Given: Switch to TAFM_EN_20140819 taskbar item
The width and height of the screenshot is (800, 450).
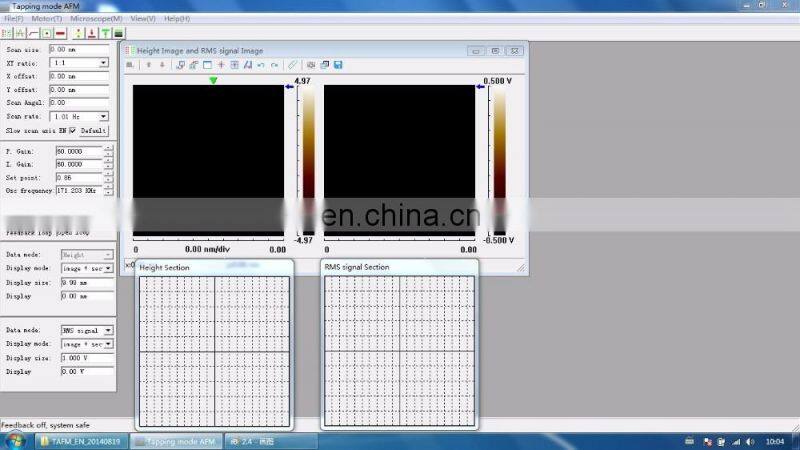Looking at the screenshot, I should coord(82,441).
